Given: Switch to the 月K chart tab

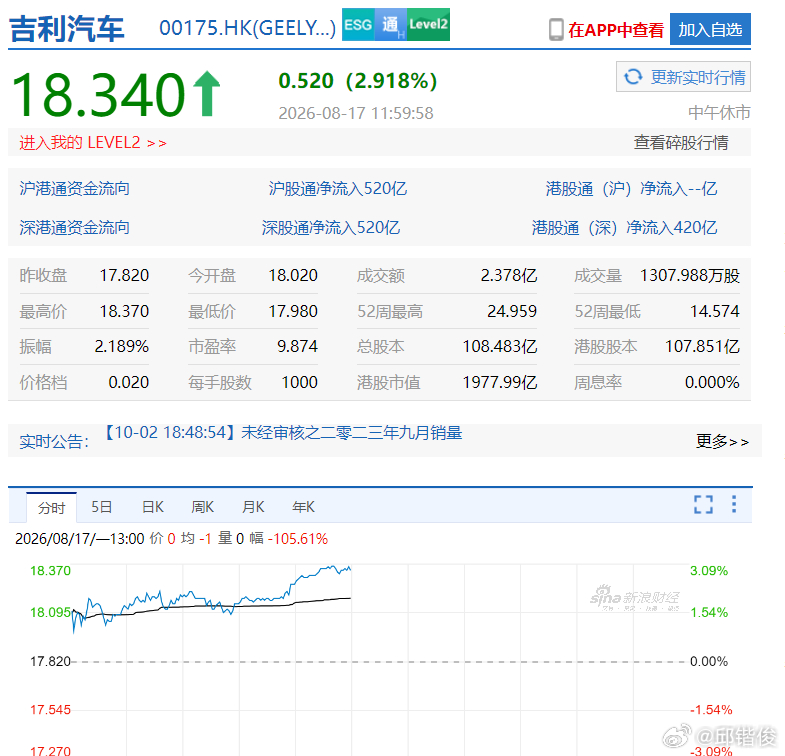Looking at the screenshot, I should coord(253,507).
